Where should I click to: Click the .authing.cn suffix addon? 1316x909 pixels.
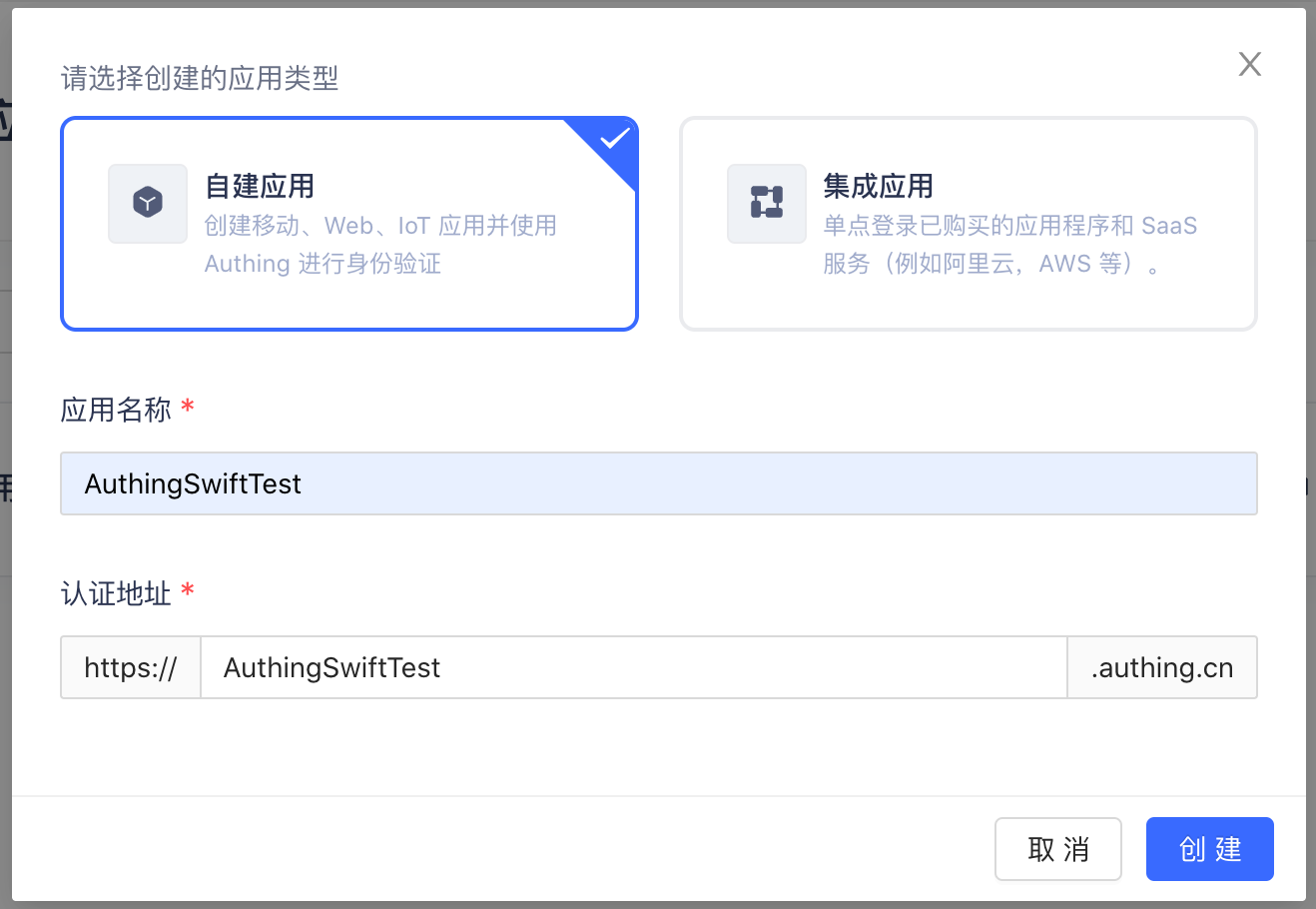(1162, 667)
